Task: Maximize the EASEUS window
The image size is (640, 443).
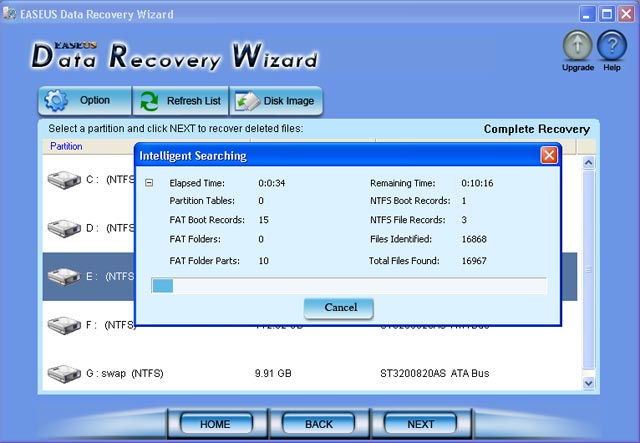Action: 607,15
